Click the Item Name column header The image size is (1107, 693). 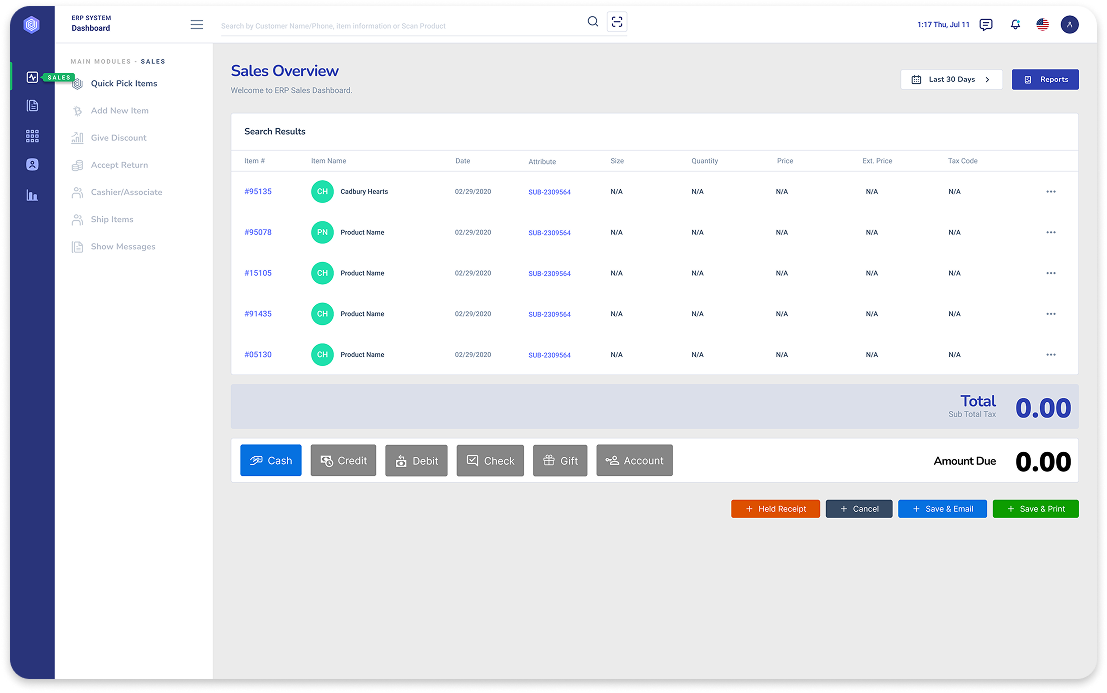click(329, 161)
